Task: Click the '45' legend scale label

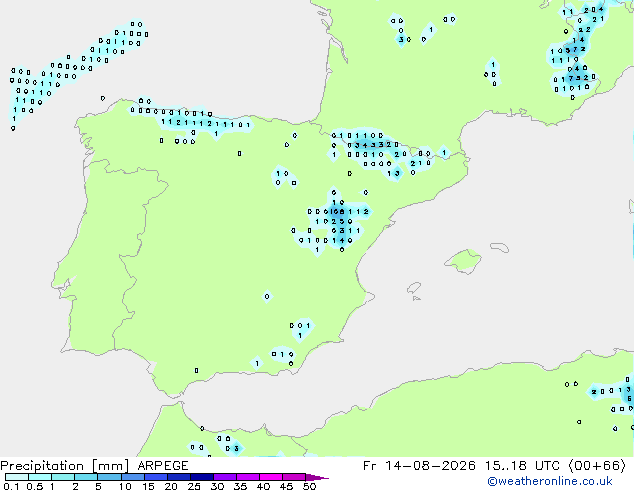Action: tap(286, 486)
